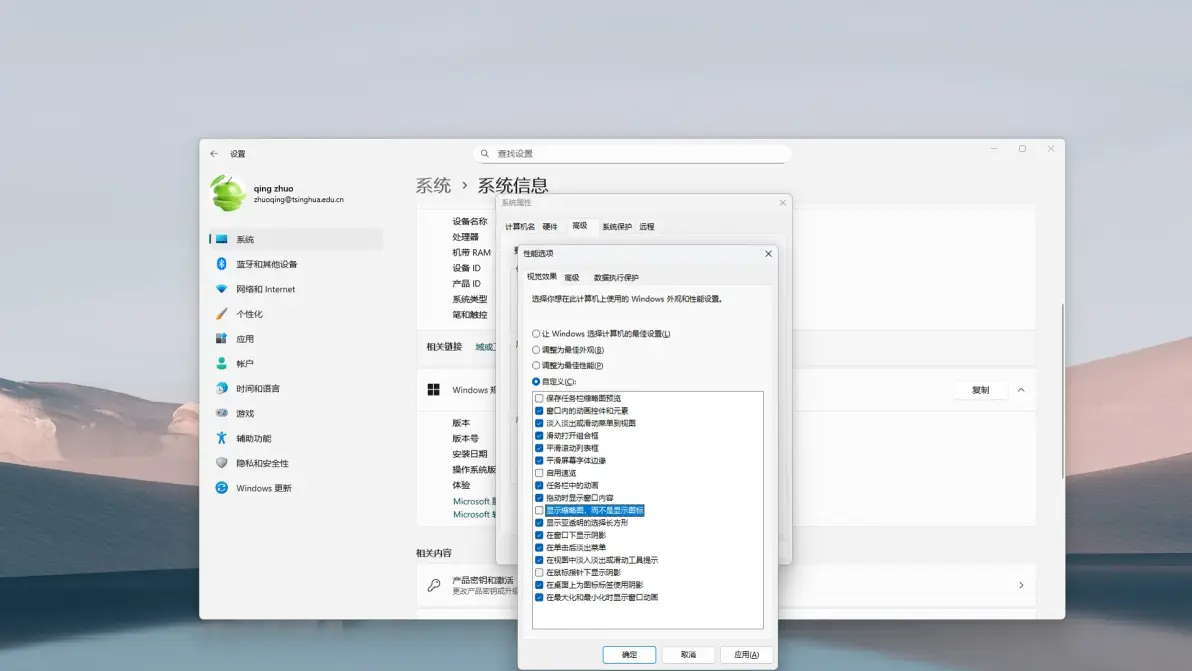
Task: Click the 个性化 paintbrush icon
Action: [x=221, y=314]
